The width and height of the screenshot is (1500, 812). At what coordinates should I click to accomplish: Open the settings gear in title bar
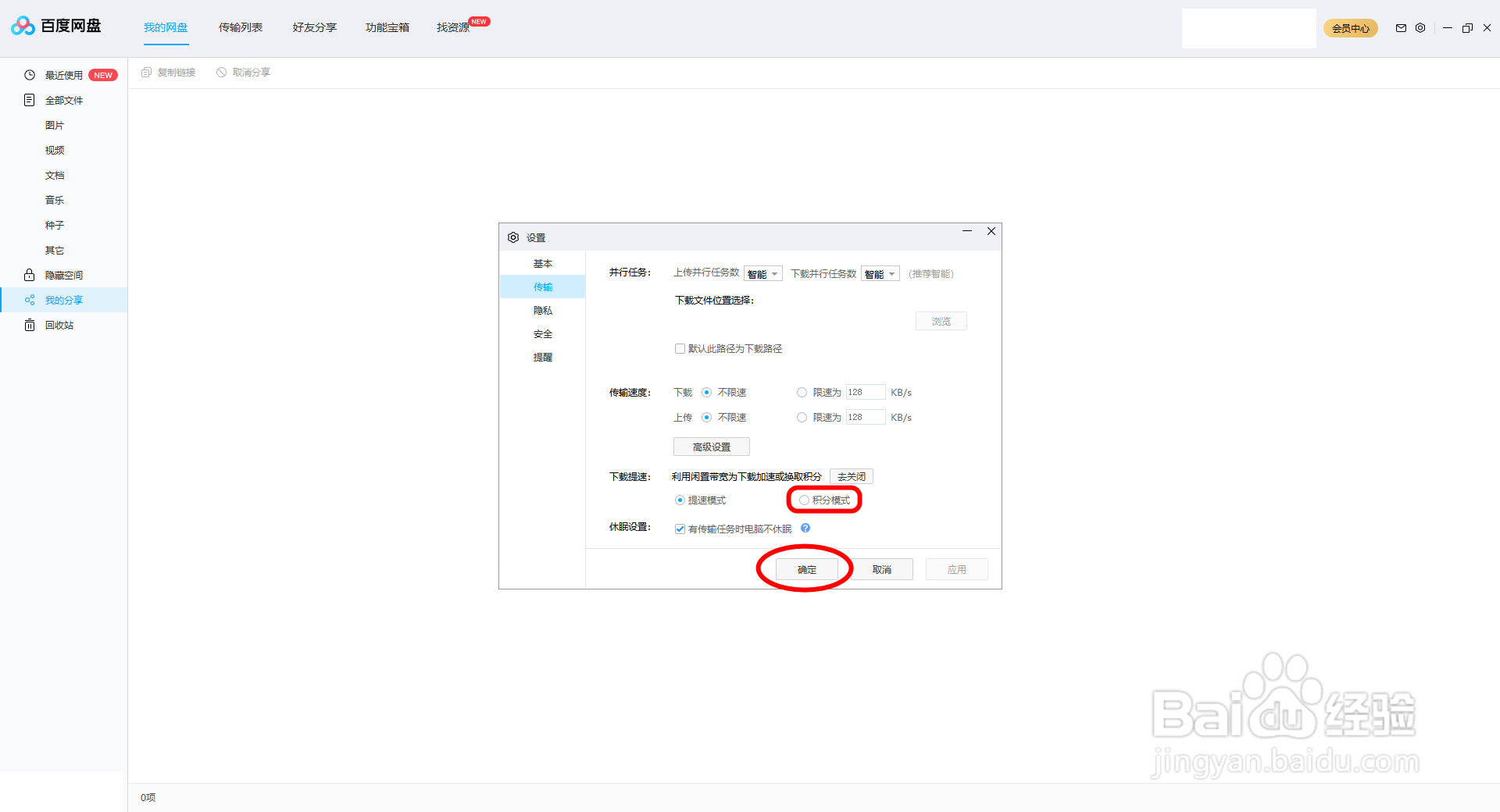point(1420,28)
